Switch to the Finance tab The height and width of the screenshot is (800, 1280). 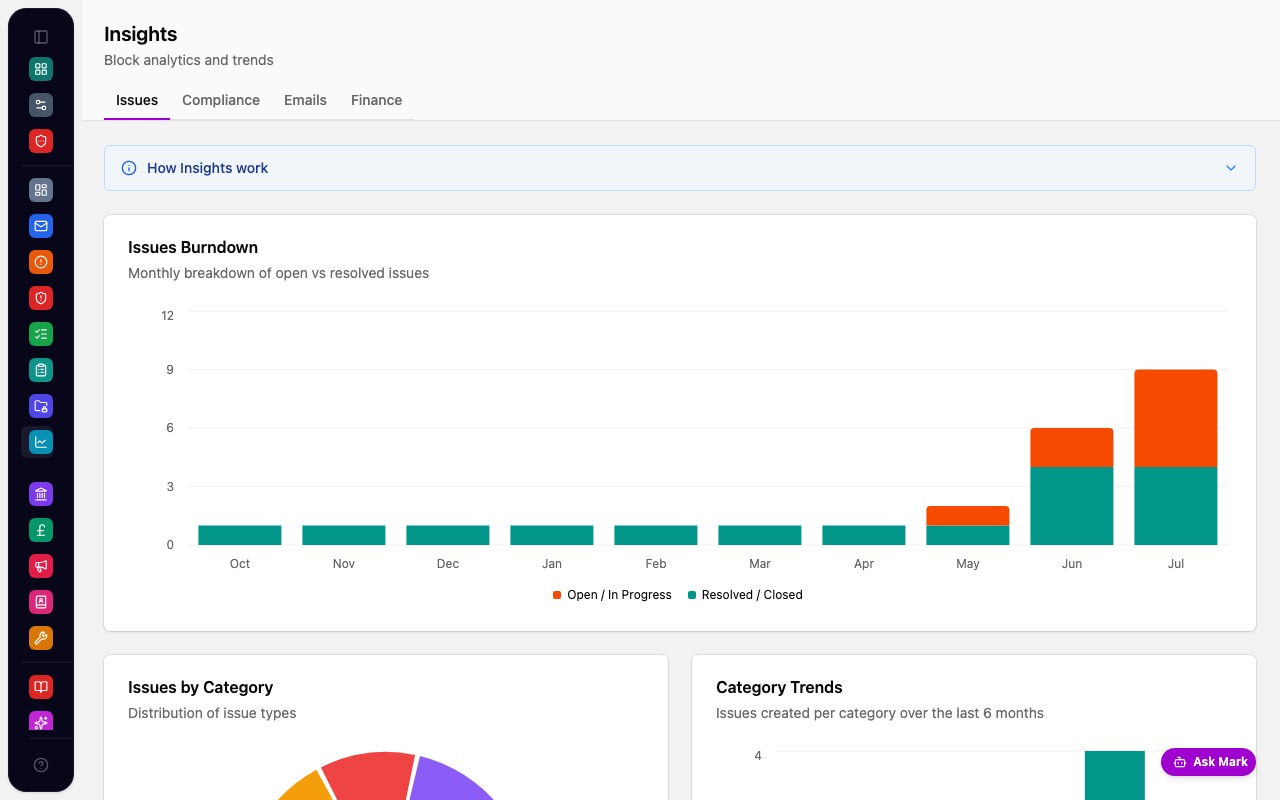(376, 100)
